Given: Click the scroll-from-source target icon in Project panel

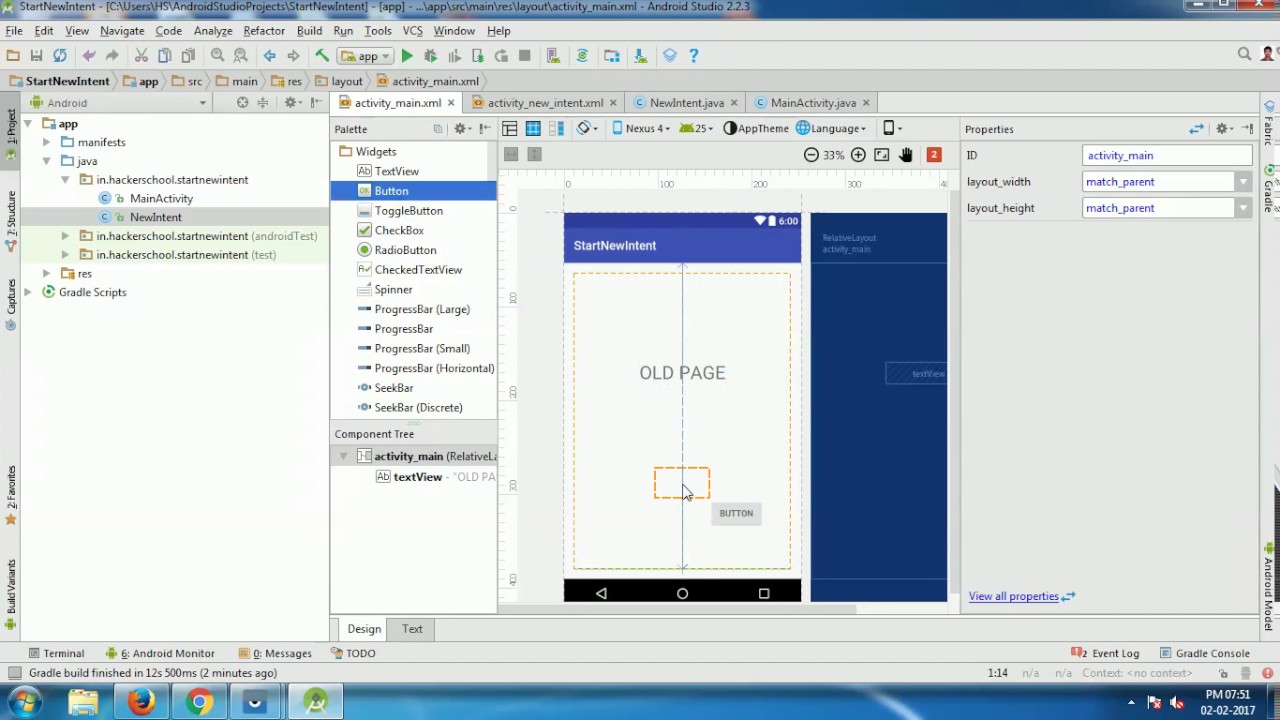Looking at the screenshot, I should coord(242,103).
